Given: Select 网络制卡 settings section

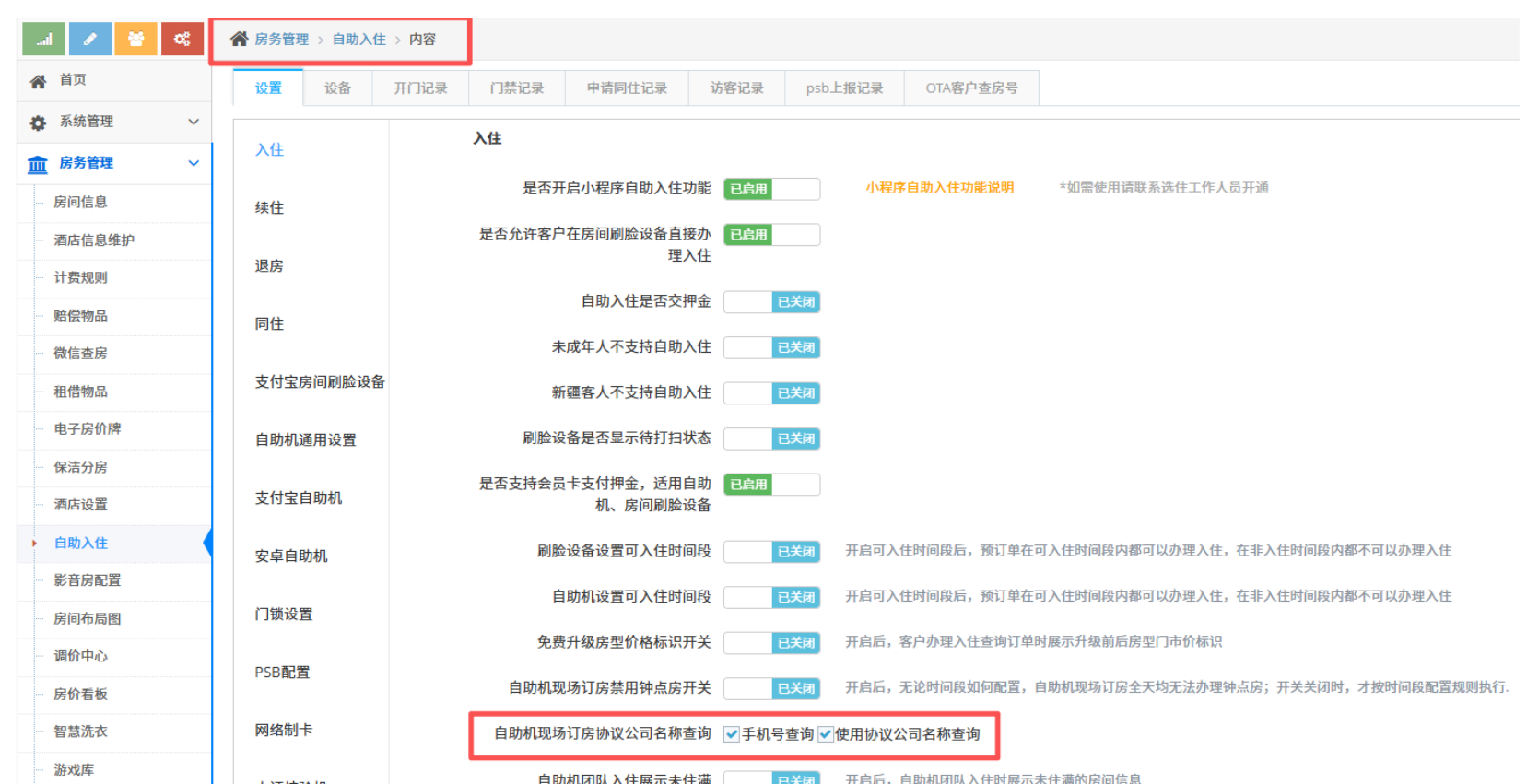Looking at the screenshot, I should [x=284, y=731].
